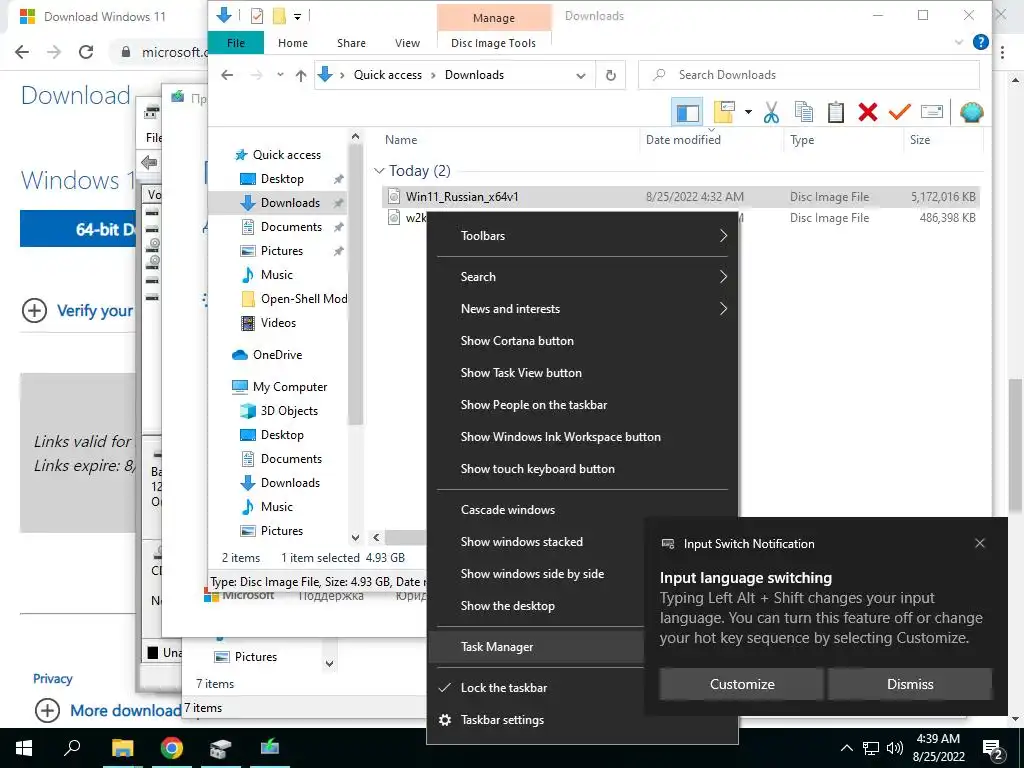Open the Customize Quick Access Toolbar dropdown

[297, 17]
